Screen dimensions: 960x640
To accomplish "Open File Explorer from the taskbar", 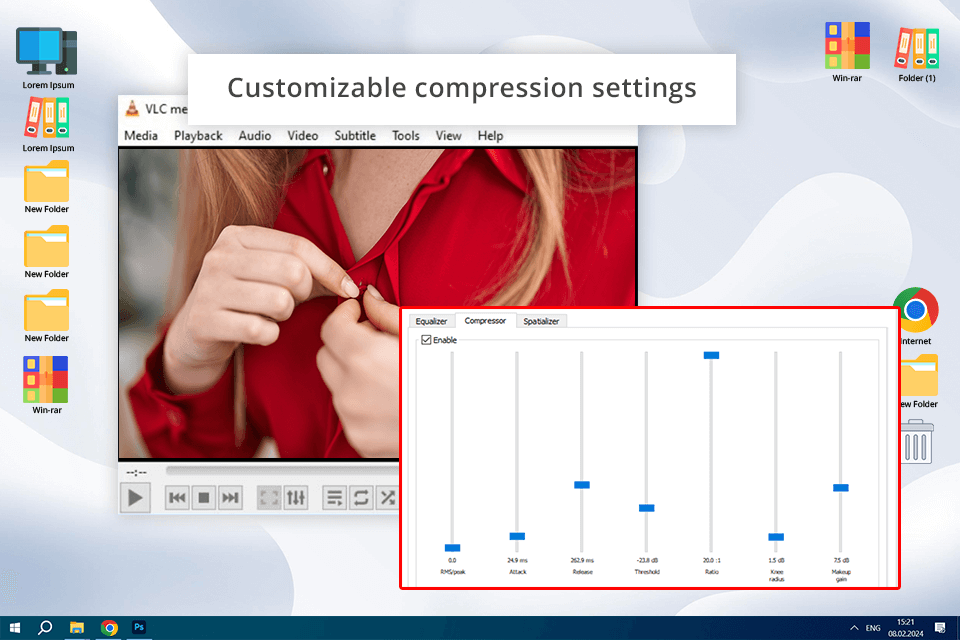I will click(77, 628).
